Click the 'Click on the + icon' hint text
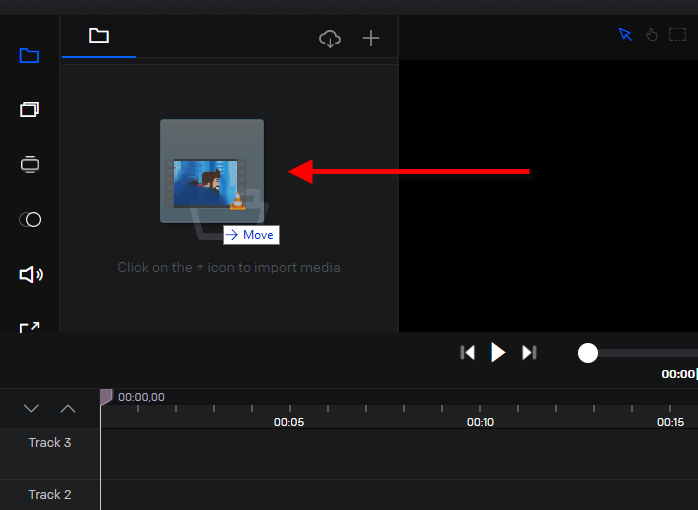The height and width of the screenshot is (510, 698). click(229, 267)
